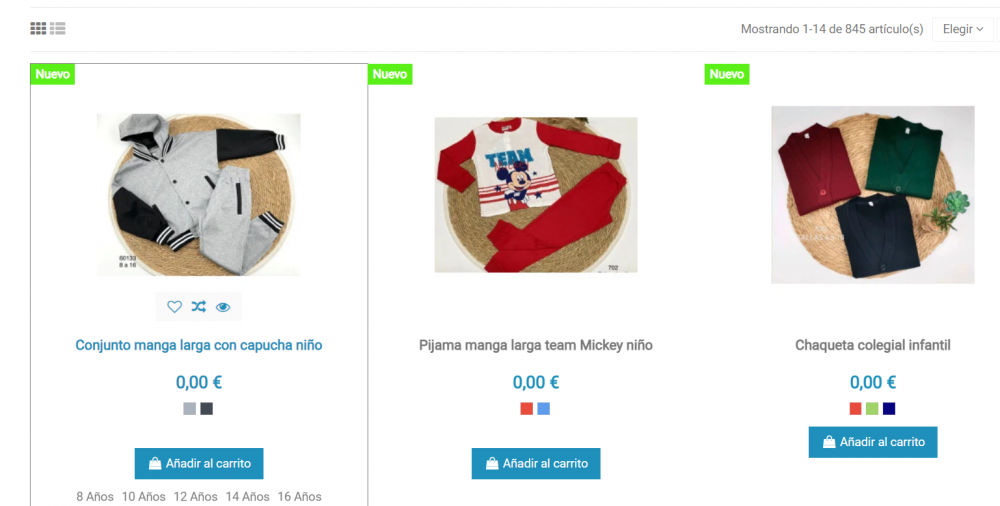
Task: Add Chaqueta colegial to cart
Action: point(872,442)
